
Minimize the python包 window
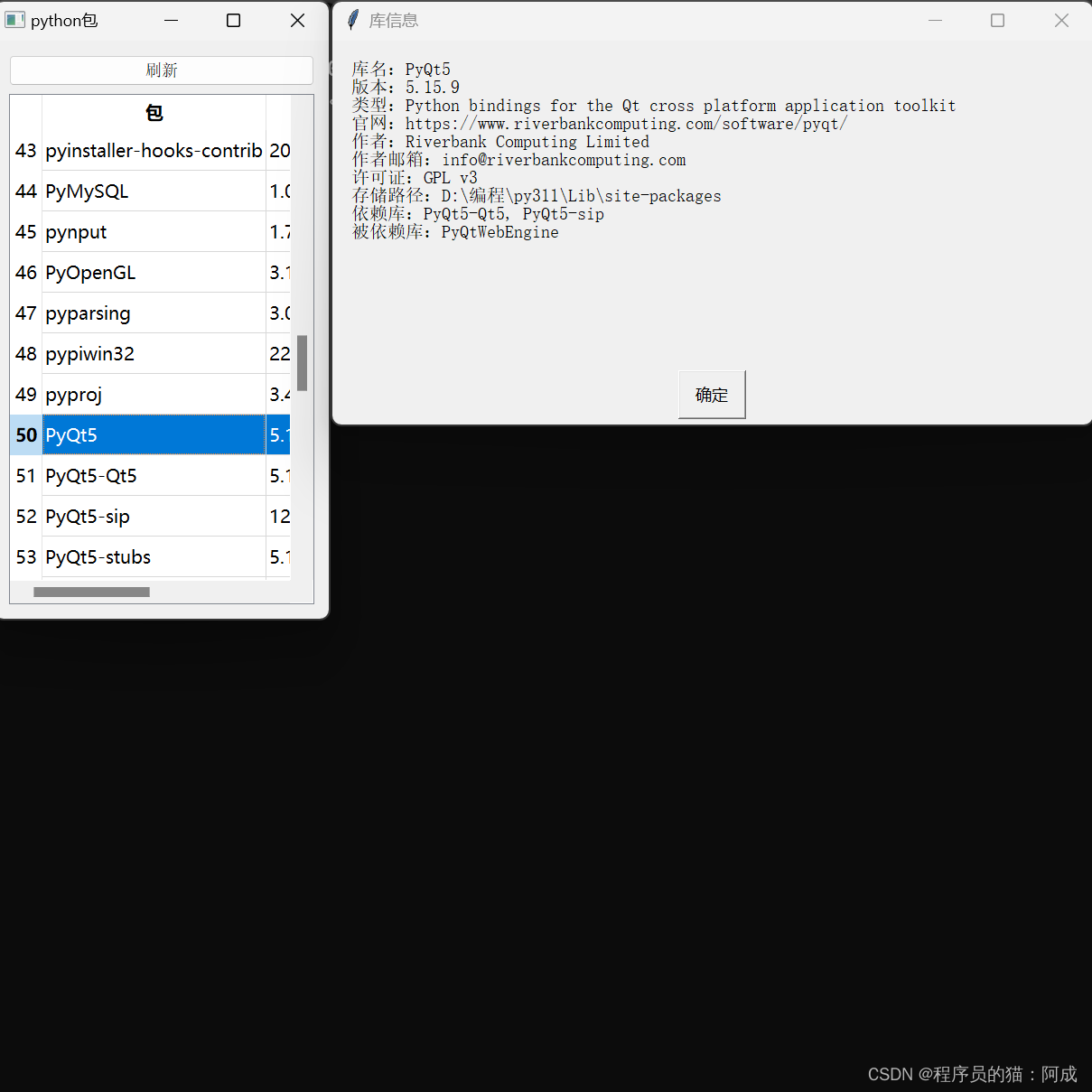point(171,20)
